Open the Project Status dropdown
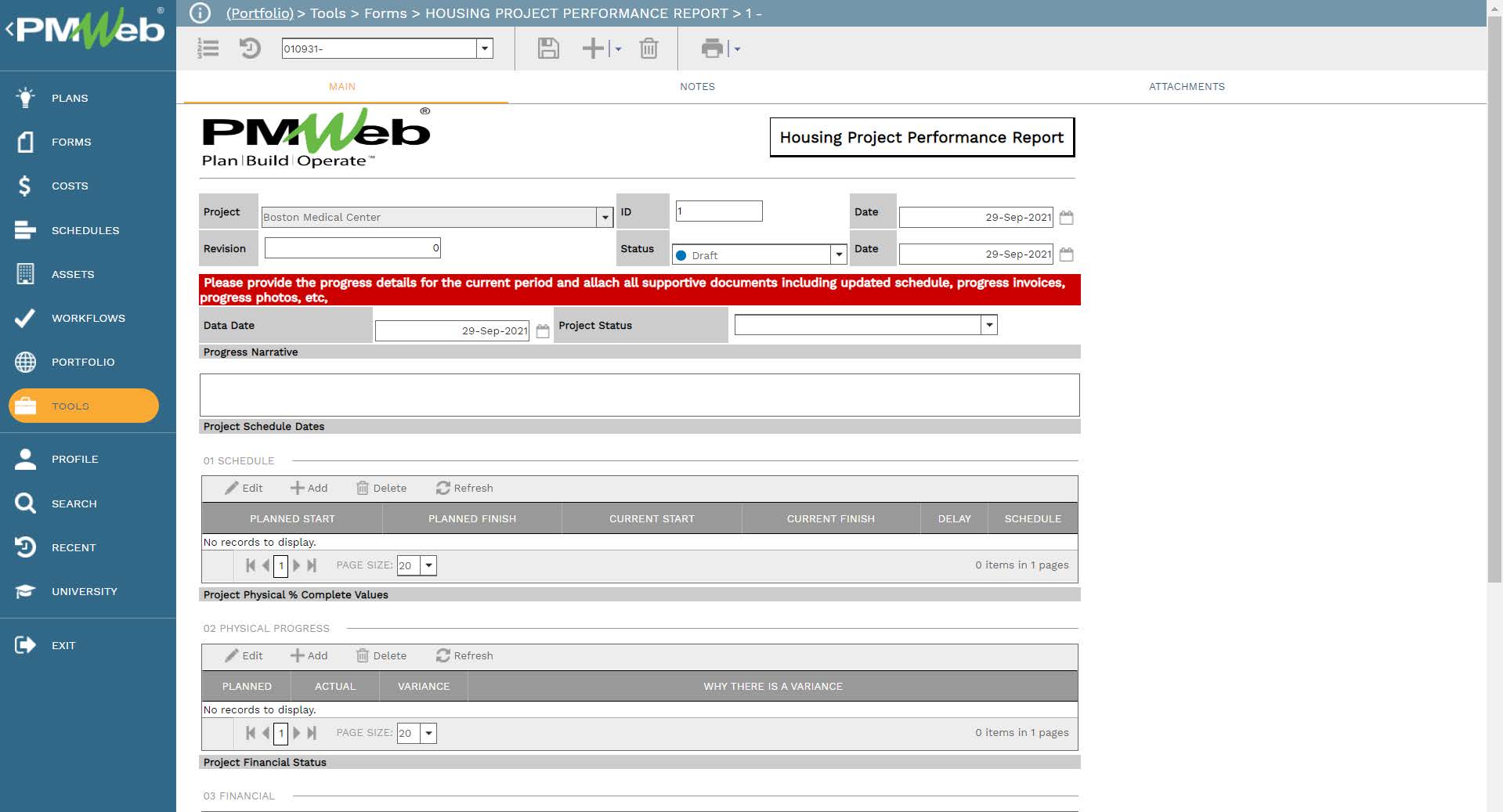 [989, 325]
